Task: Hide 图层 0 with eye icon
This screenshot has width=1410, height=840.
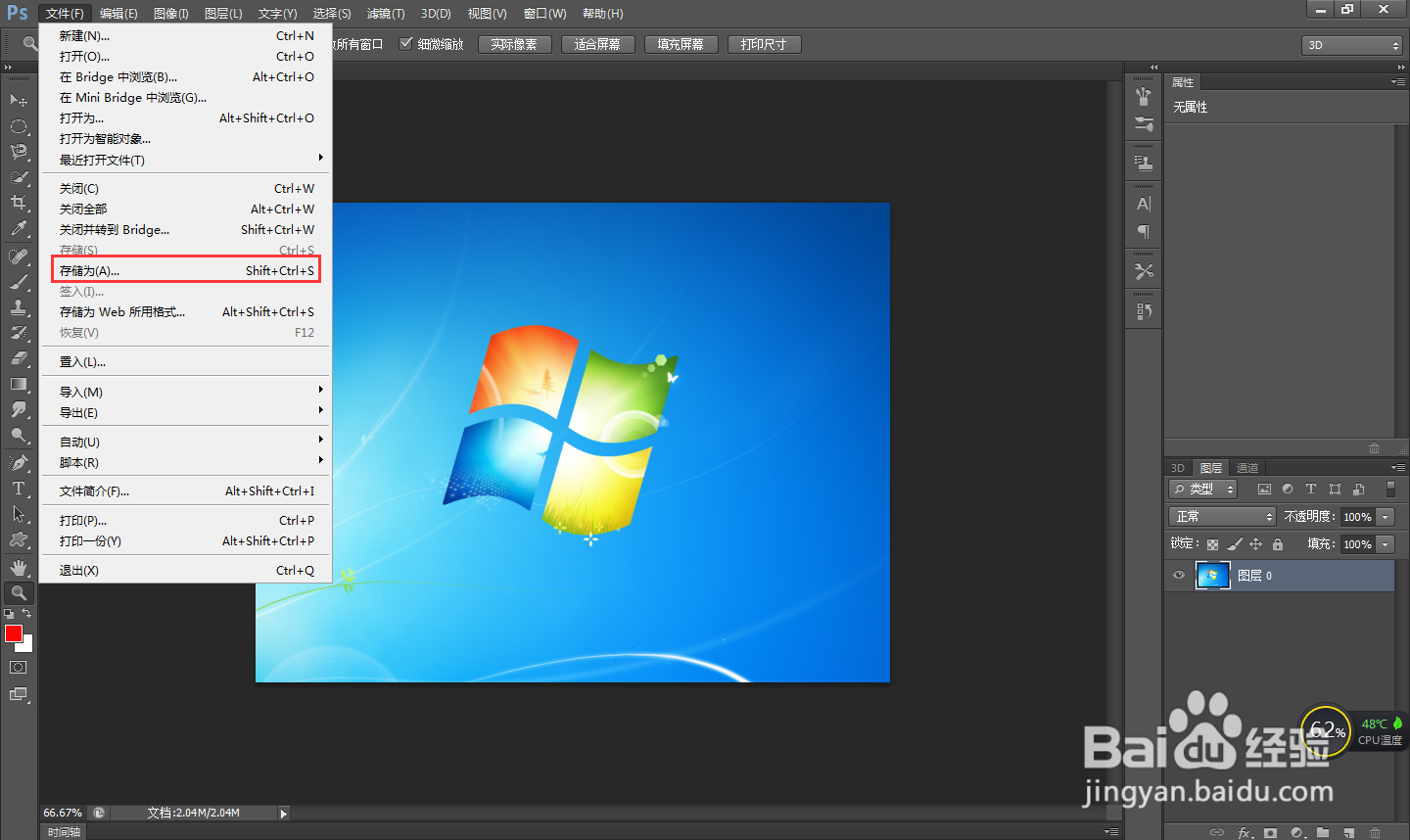Action: [1179, 576]
